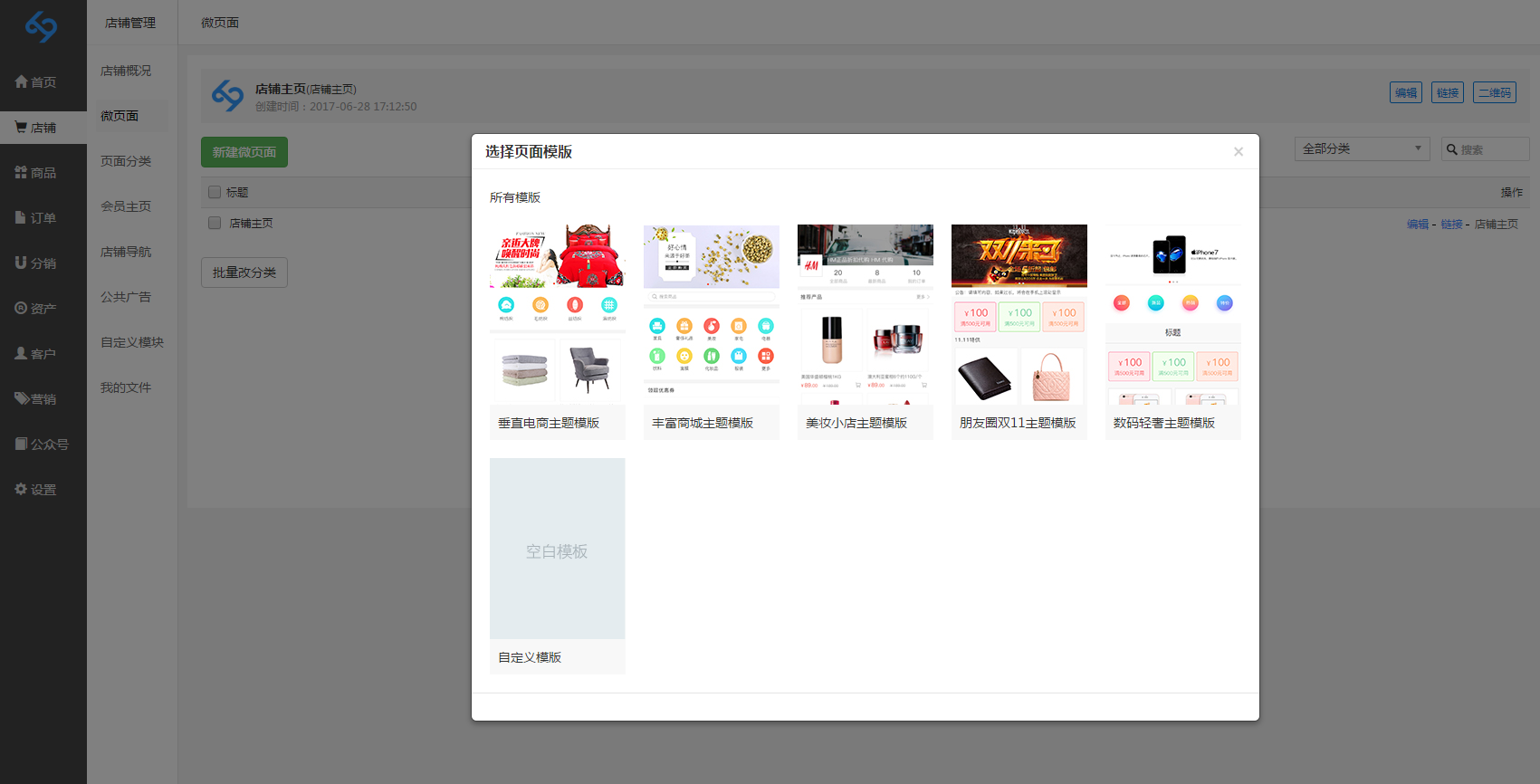Toggle the 标题 select-all checkbox
Viewport: 1540px width, 784px height.
pos(215,192)
